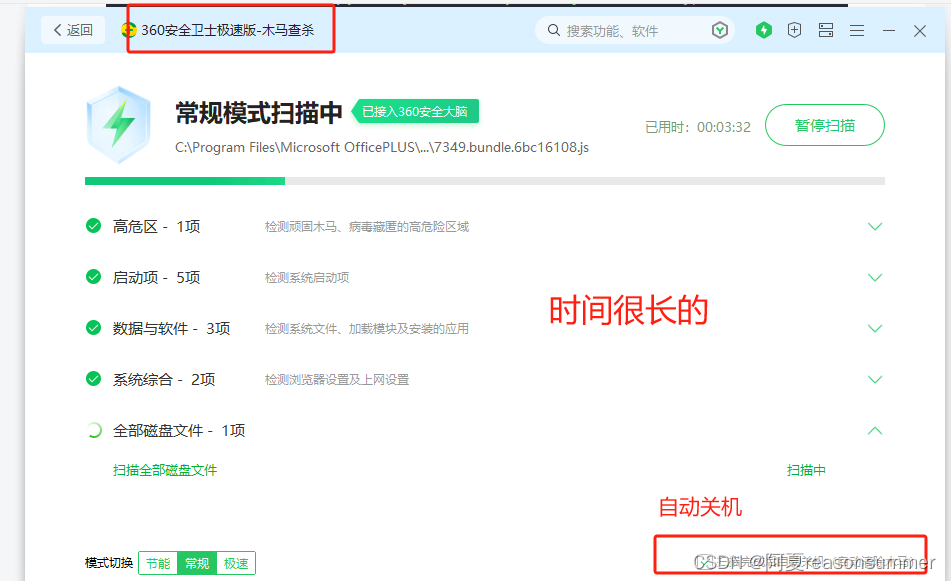951x581 pixels.
Task: Open the hamburger main menu
Action: click(857, 30)
